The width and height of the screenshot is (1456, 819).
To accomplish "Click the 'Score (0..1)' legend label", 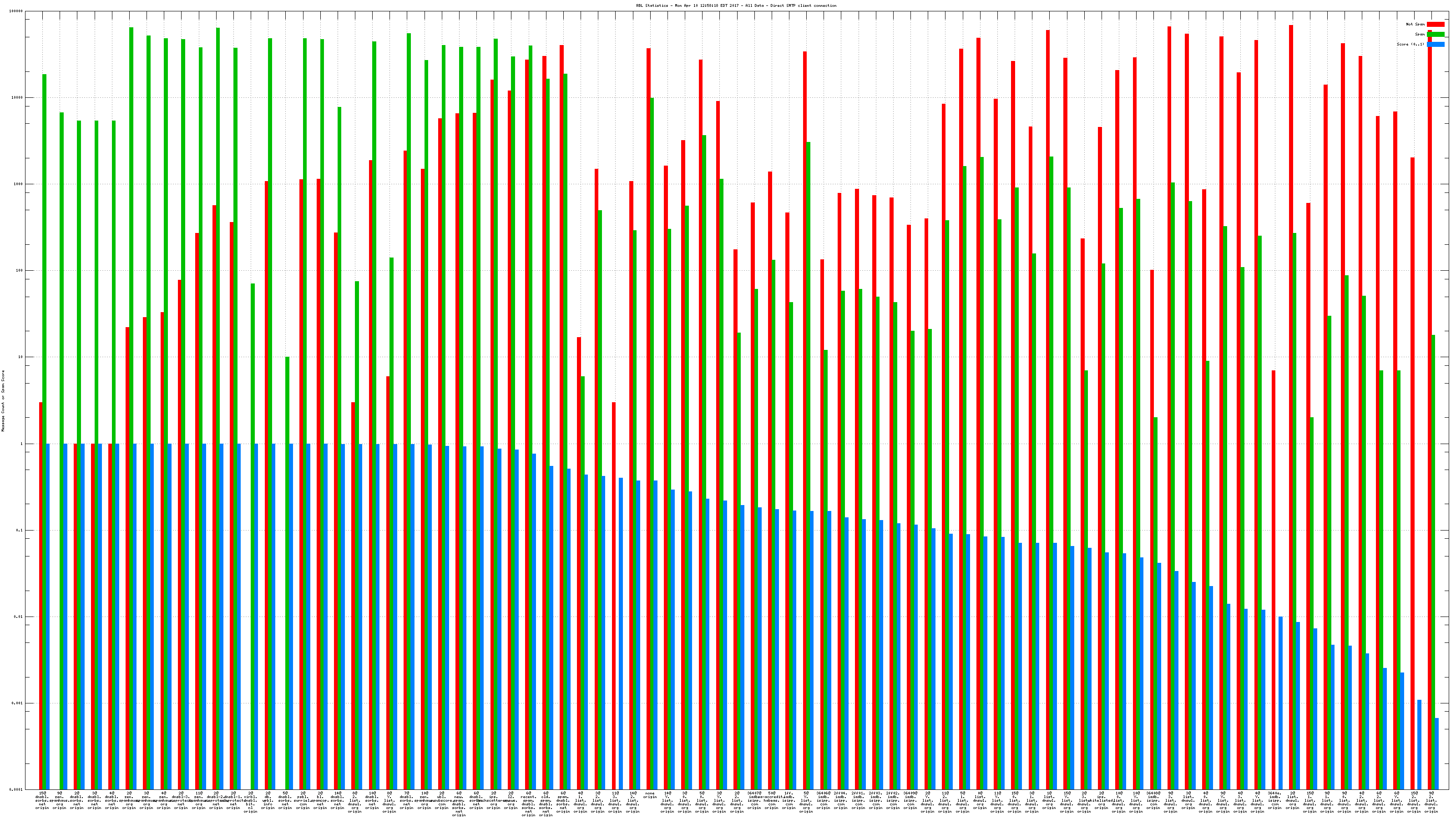I will click(1410, 44).
